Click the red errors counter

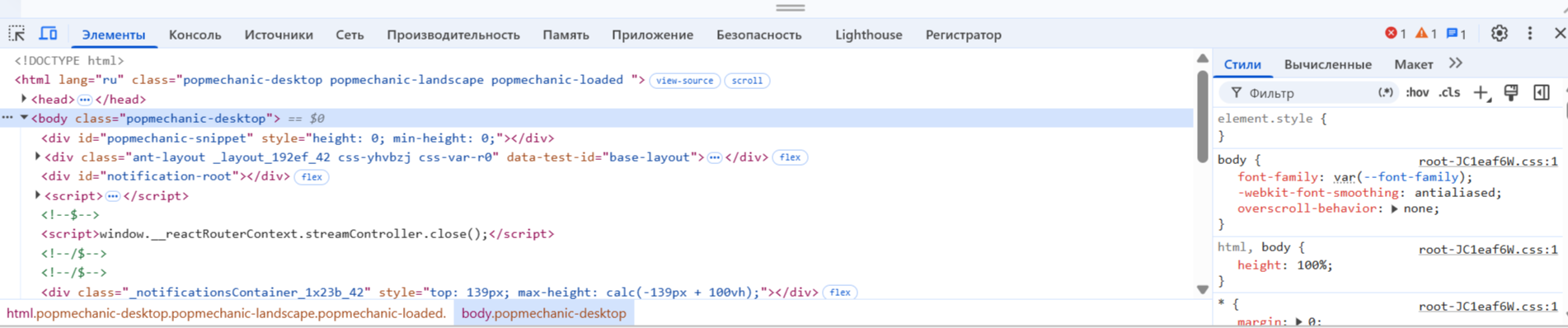(1395, 34)
